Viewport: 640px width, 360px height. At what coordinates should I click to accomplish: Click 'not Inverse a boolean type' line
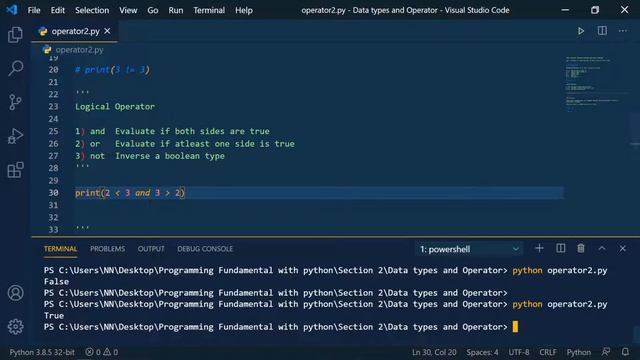pos(150,156)
